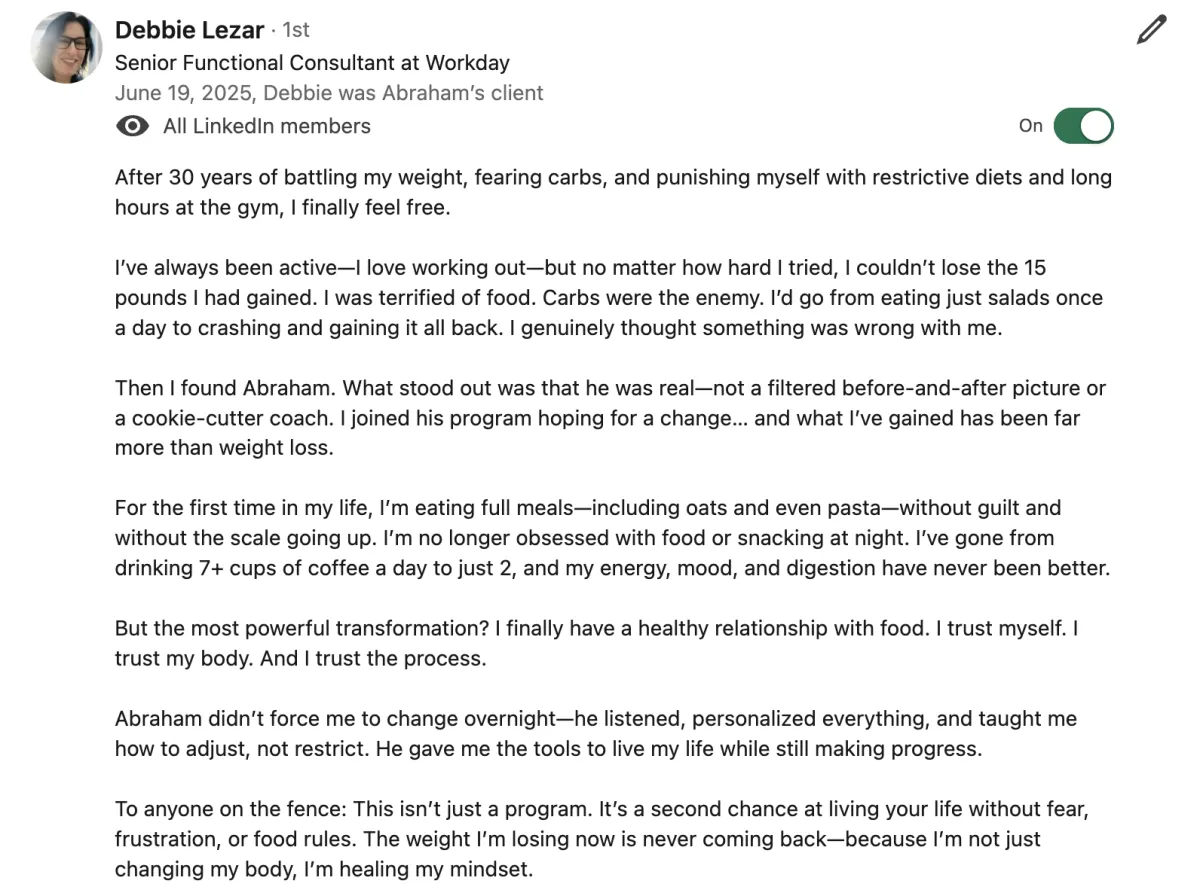Click the June 19, 2025 relationship line
The width and height of the screenshot is (1200, 896).
[x=329, y=93]
